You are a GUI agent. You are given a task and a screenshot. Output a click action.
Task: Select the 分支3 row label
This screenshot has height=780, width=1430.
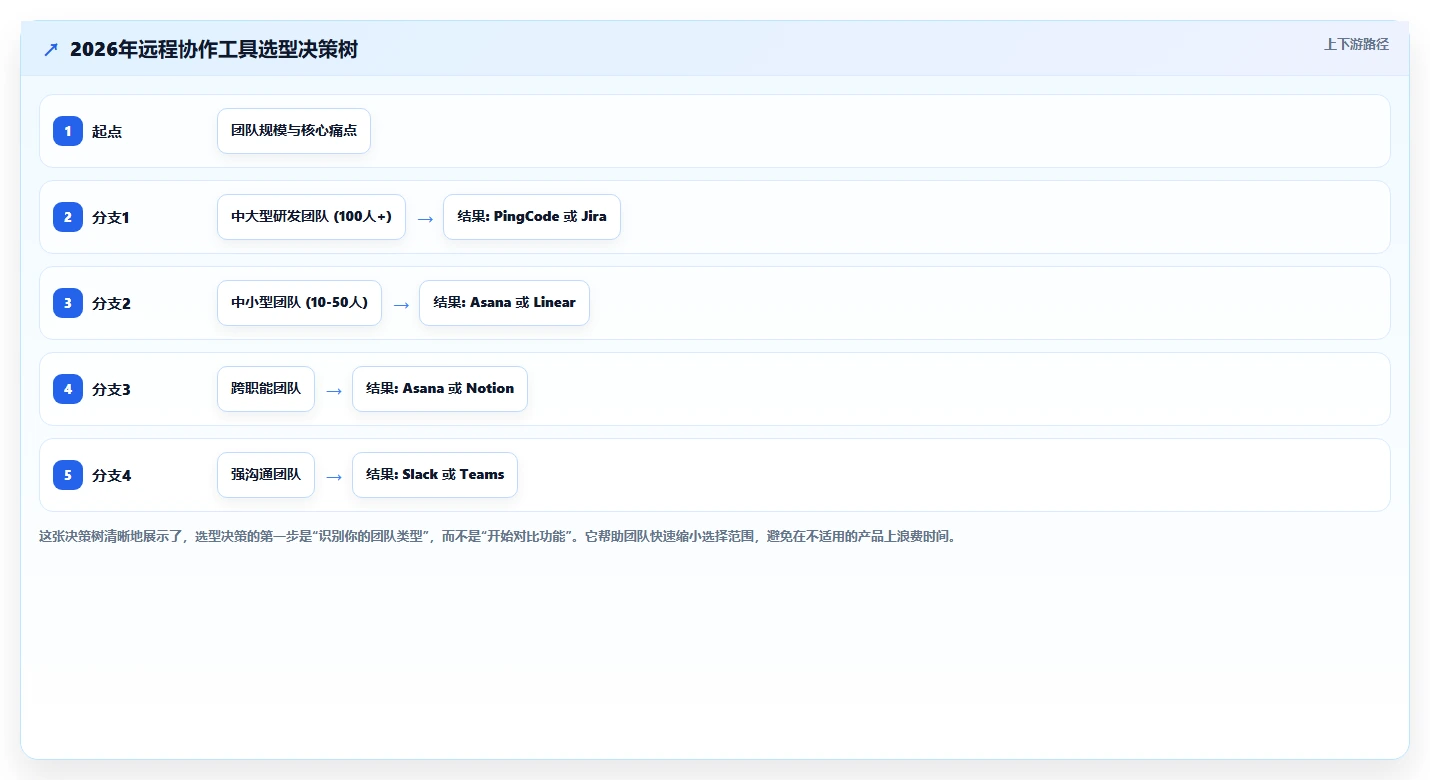tap(111, 389)
